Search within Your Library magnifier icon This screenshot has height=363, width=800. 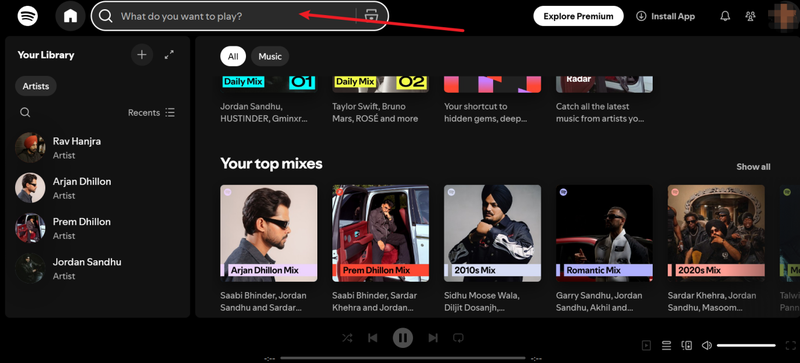click(25, 112)
